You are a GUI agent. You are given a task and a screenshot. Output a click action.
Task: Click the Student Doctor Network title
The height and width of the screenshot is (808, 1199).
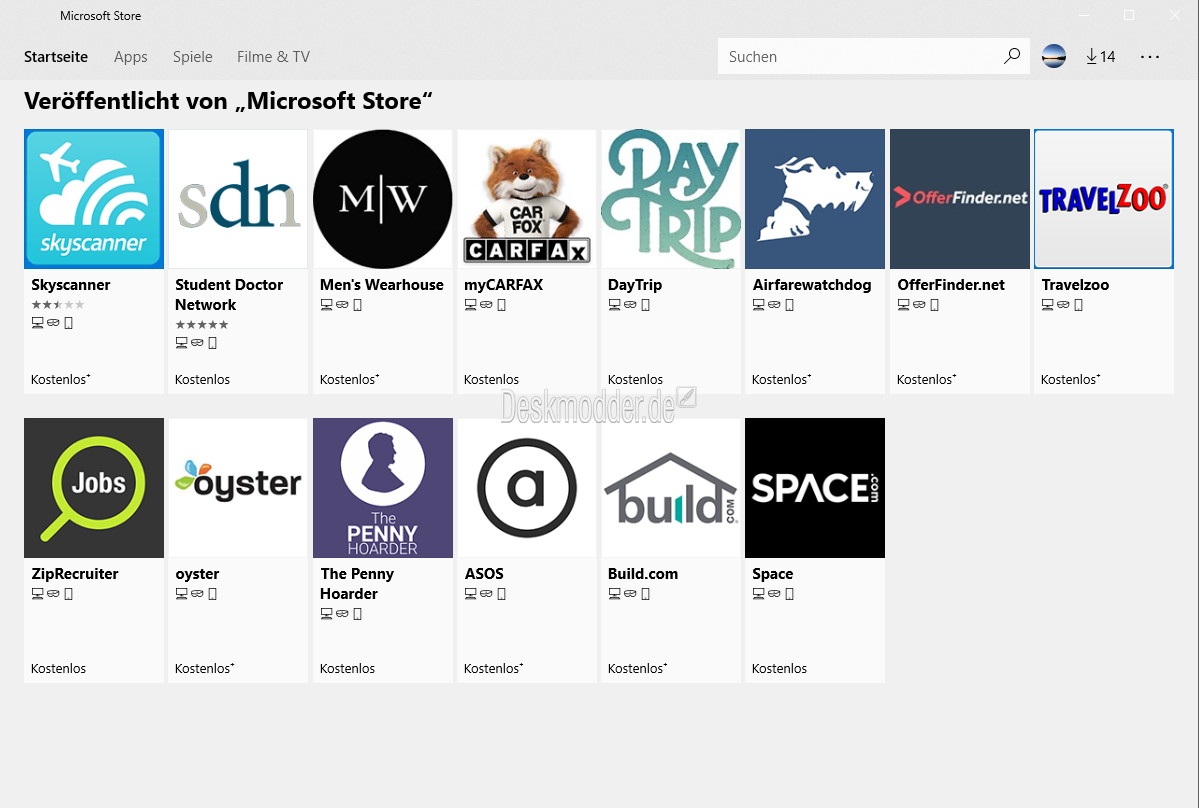[x=229, y=294]
